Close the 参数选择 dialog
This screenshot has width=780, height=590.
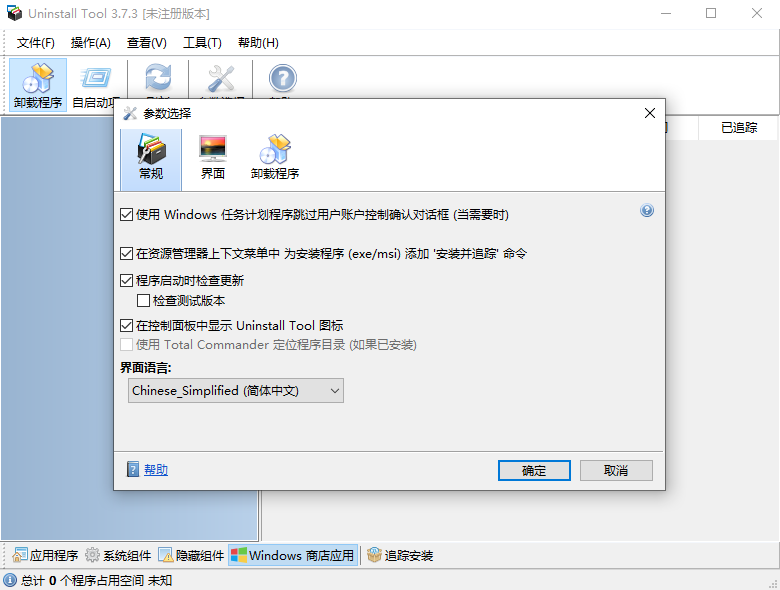pyautogui.click(x=650, y=113)
